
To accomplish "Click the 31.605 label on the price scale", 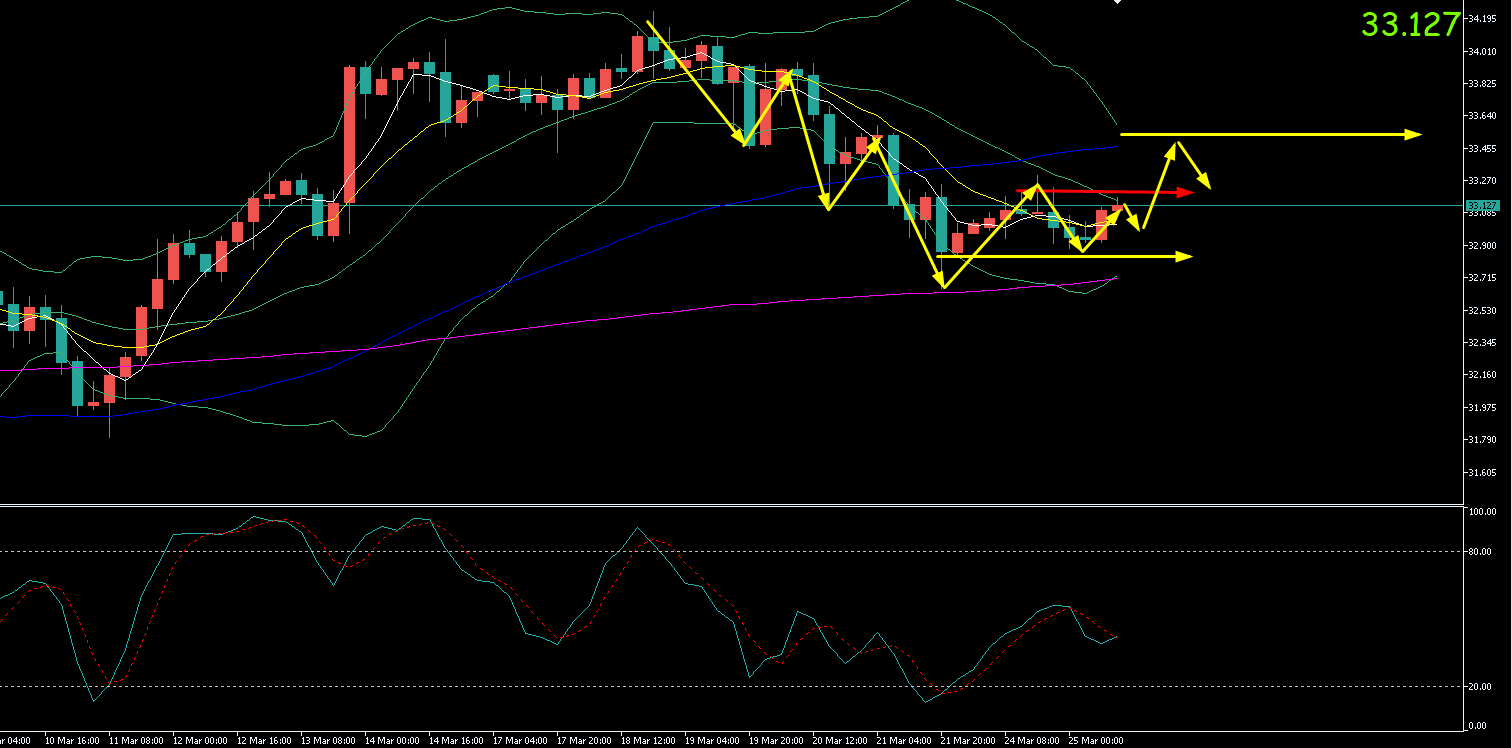I will 1481,472.
